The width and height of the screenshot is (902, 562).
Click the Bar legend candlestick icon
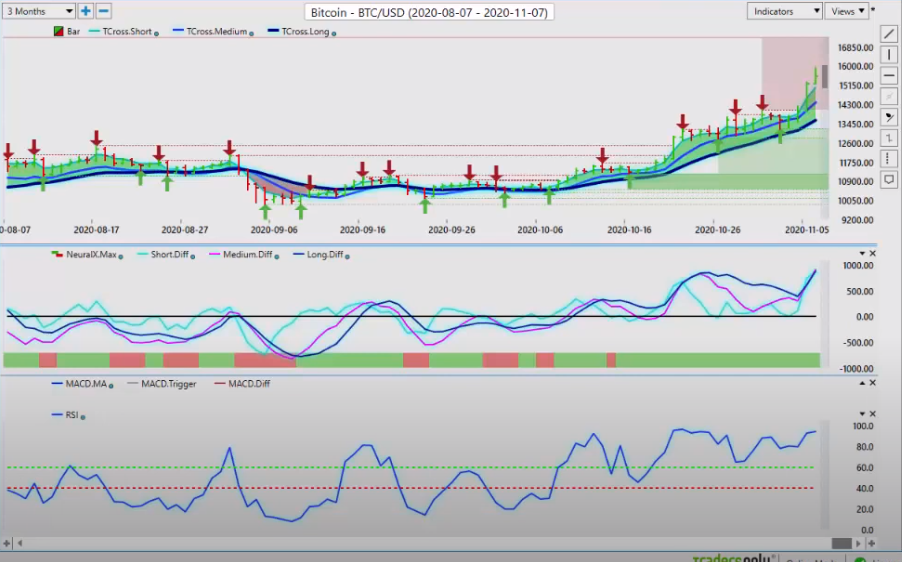tap(58, 31)
